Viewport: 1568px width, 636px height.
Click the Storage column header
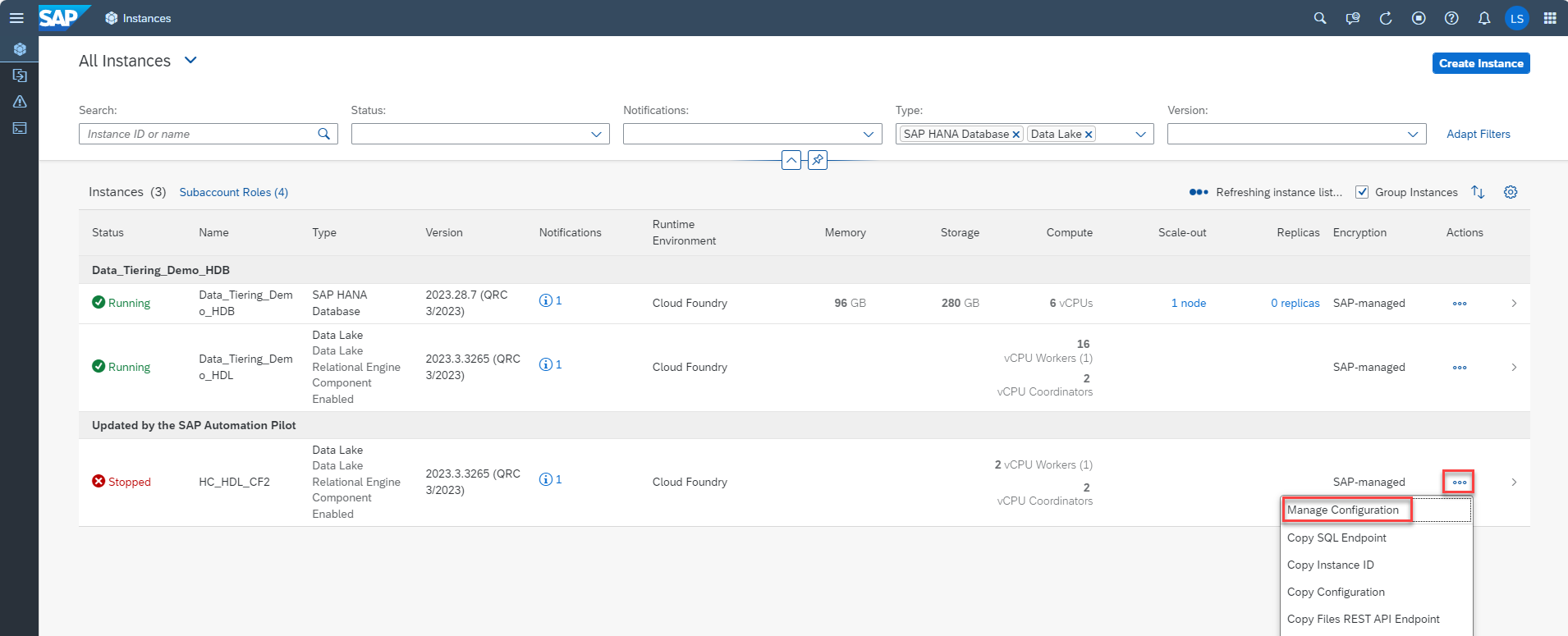(960, 232)
